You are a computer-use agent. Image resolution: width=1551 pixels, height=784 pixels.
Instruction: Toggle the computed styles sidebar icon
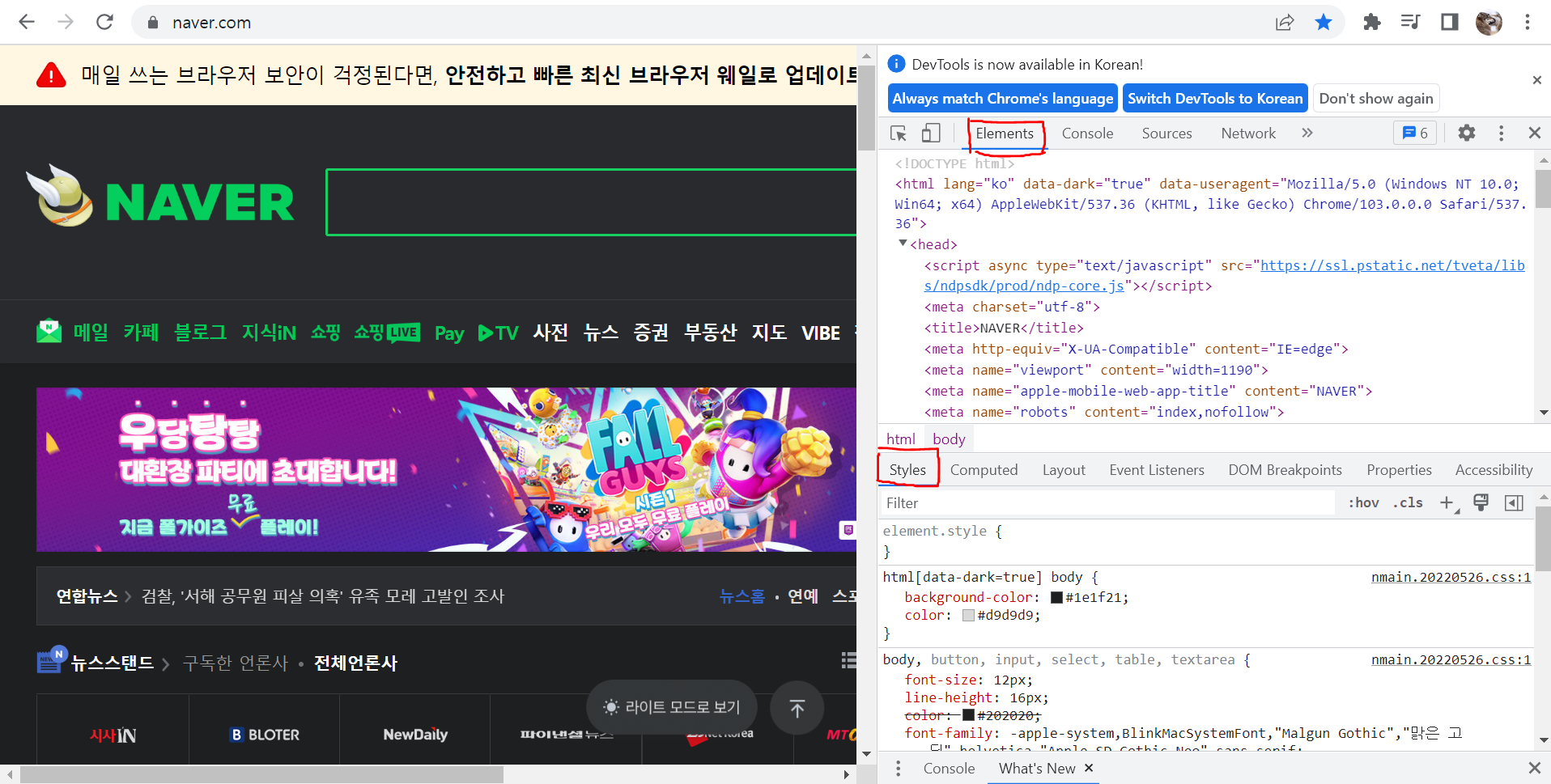[1513, 502]
